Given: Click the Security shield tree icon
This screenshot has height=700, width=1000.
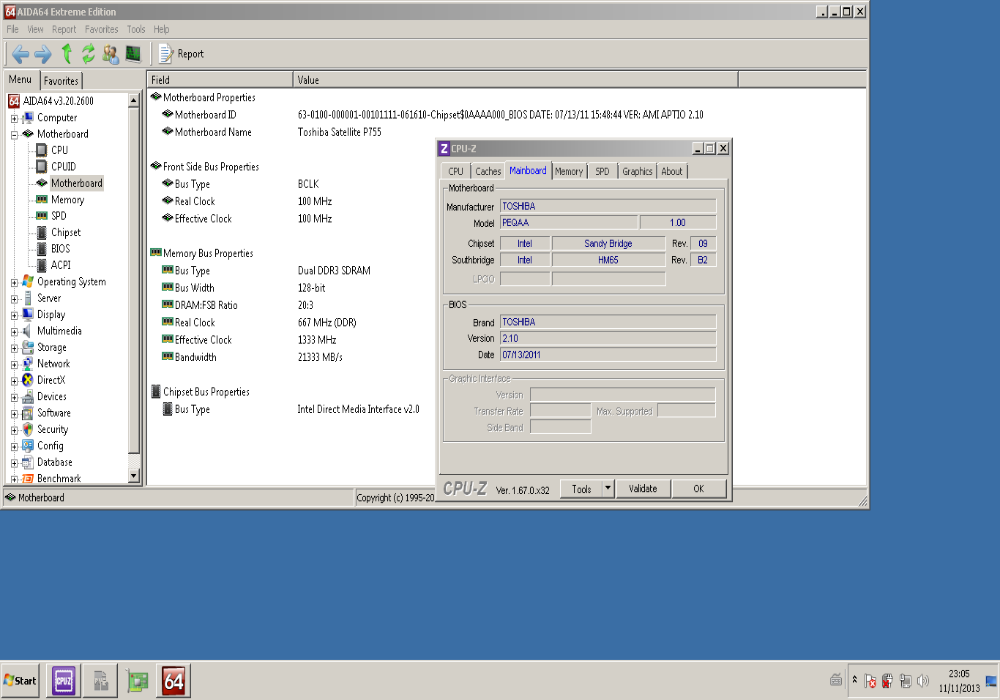Looking at the screenshot, I should pos(27,430).
